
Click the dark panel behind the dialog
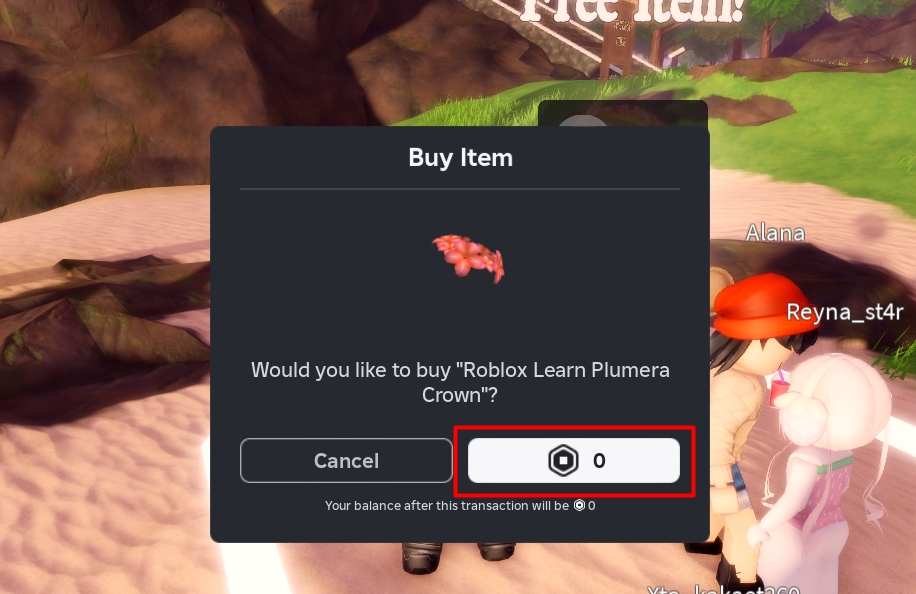coord(623,113)
